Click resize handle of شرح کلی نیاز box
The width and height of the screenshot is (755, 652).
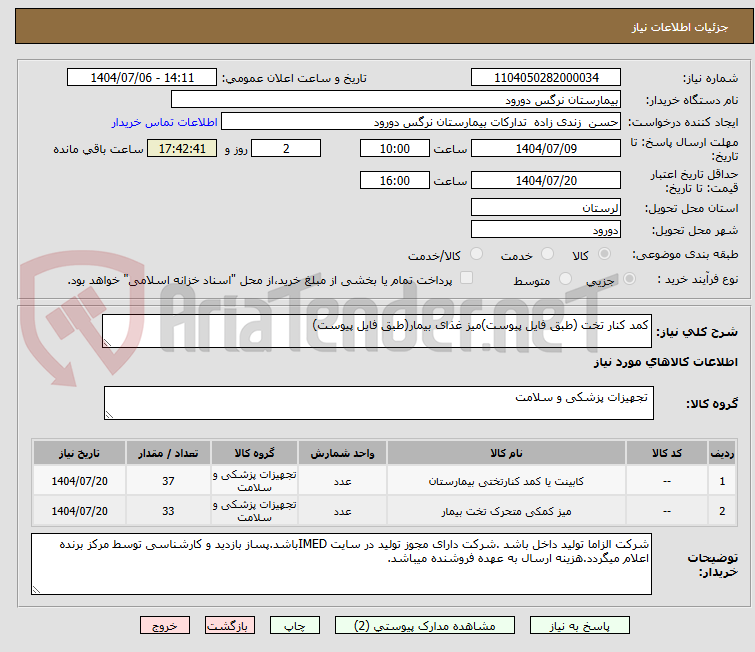[x=110, y=342]
